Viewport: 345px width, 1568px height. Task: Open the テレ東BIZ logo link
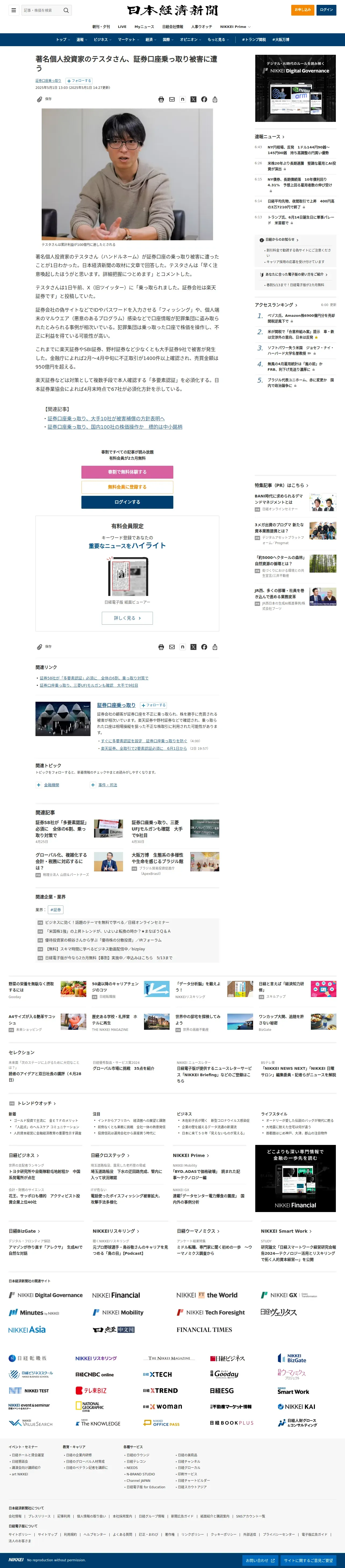[91, 1391]
